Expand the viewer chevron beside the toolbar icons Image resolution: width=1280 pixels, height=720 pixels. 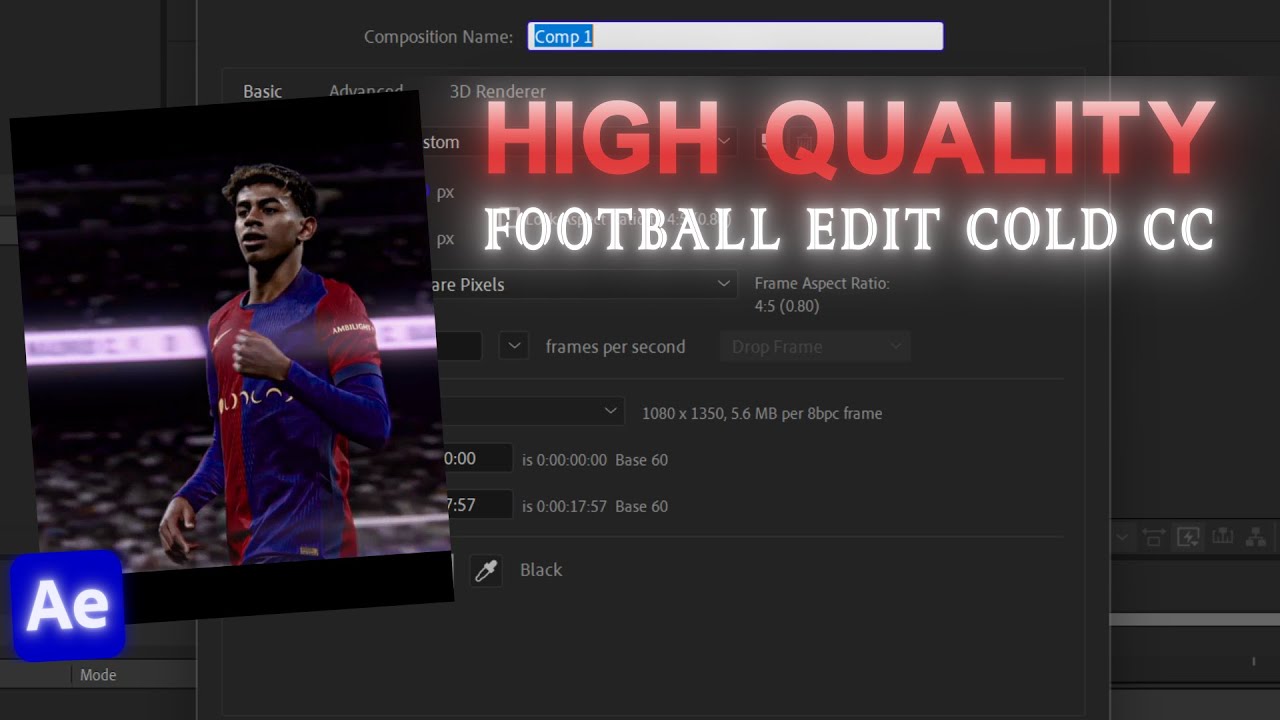pos(1122,538)
